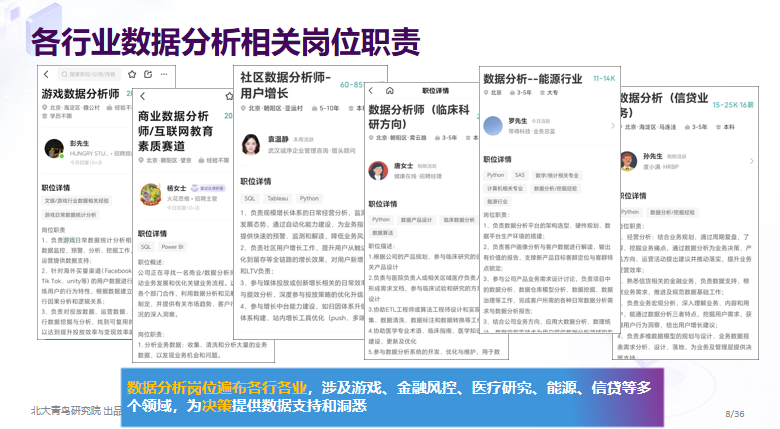Click the name 孙先生
This screenshot has width=780, height=429.
tap(653, 156)
